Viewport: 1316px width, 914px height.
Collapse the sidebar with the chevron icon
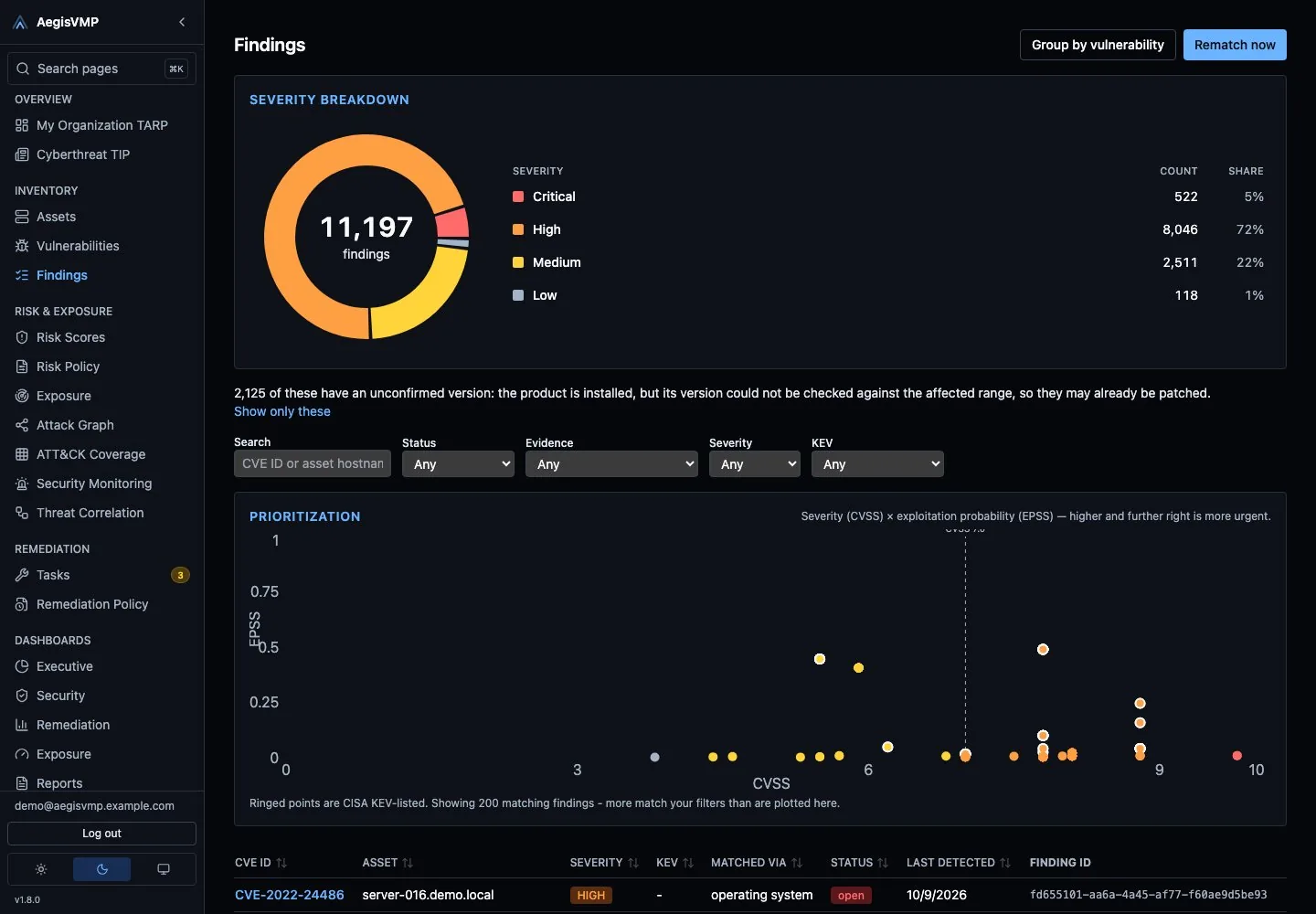tap(182, 22)
